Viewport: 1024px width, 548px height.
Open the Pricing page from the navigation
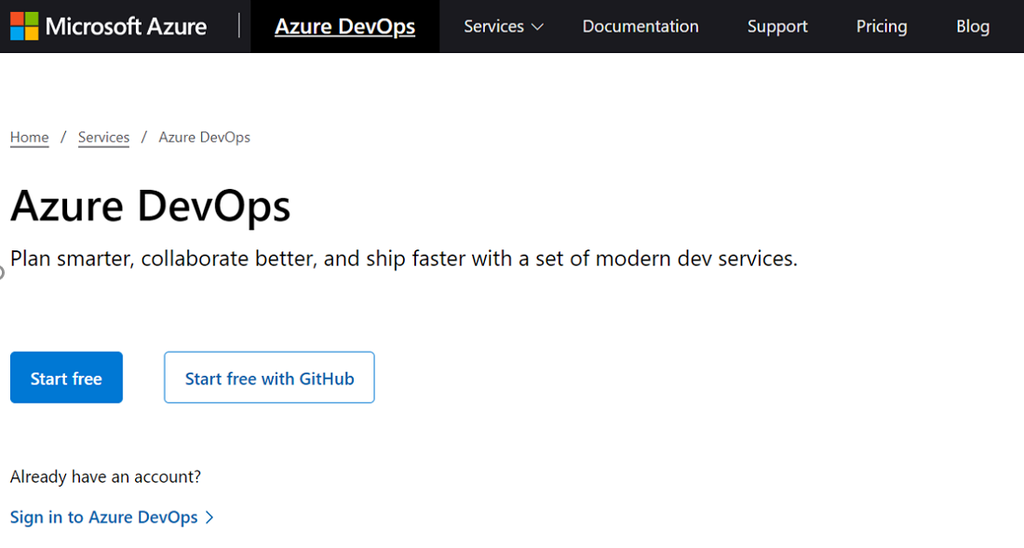881,27
